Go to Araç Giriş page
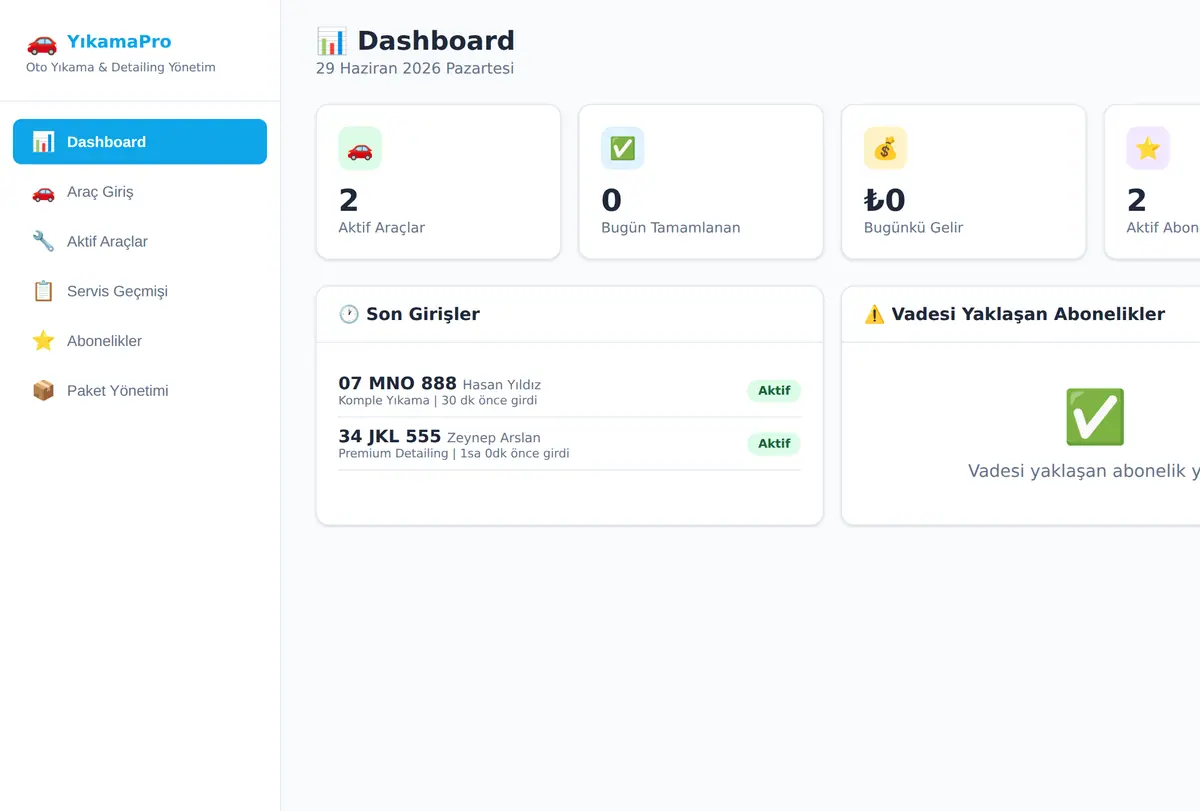The width and height of the screenshot is (1200, 811). click(140, 192)
